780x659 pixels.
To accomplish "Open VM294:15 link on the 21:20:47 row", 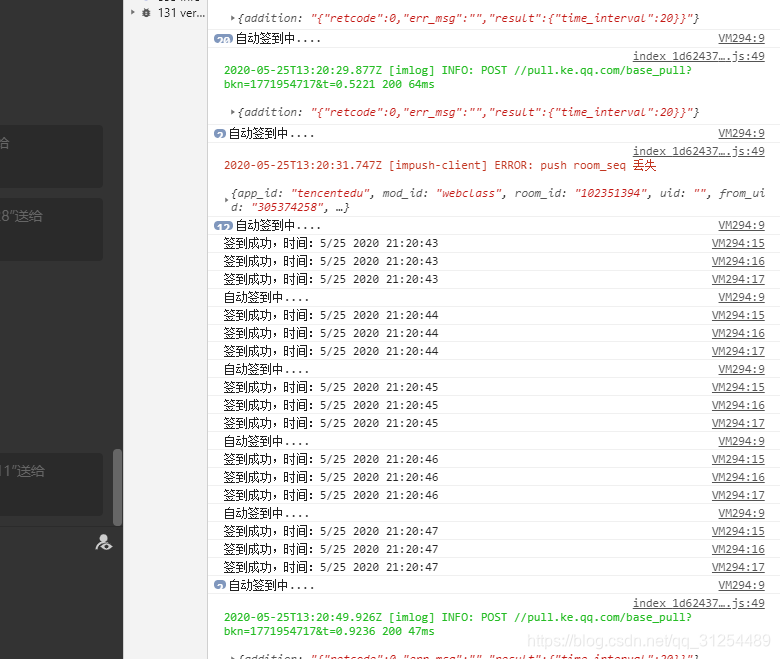I will point(738,531).
